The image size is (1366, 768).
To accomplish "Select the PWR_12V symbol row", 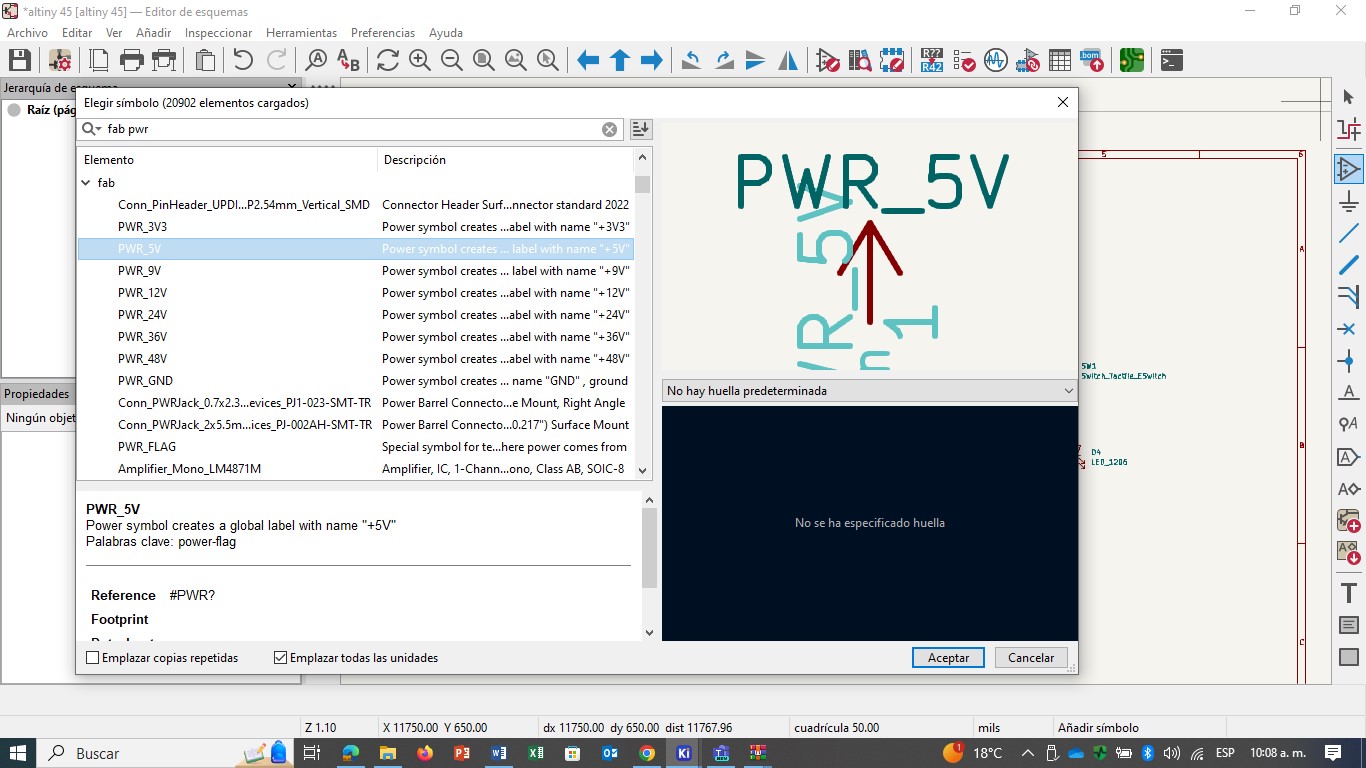I will [x=355, y=293].
